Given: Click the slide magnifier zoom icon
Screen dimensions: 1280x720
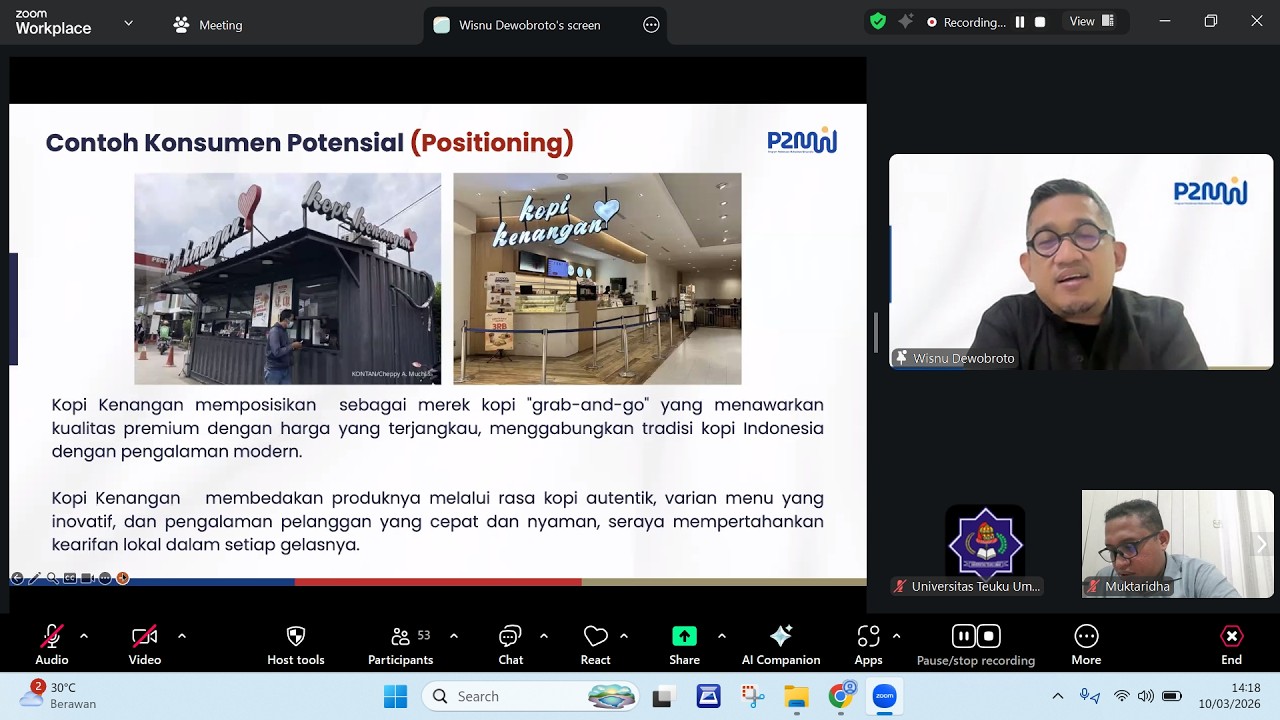Looking at the screenshot, I should pos(52,578).
